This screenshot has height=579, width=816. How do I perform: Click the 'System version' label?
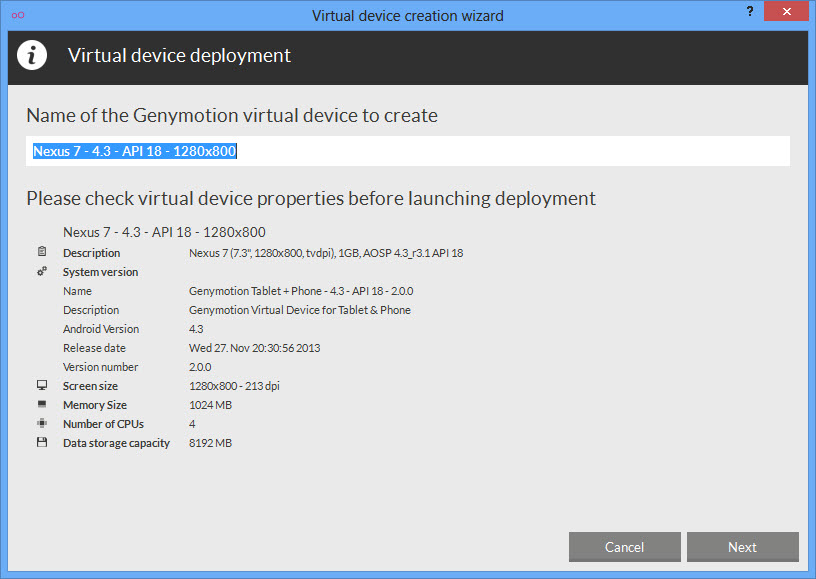click(x=100, y=272)
